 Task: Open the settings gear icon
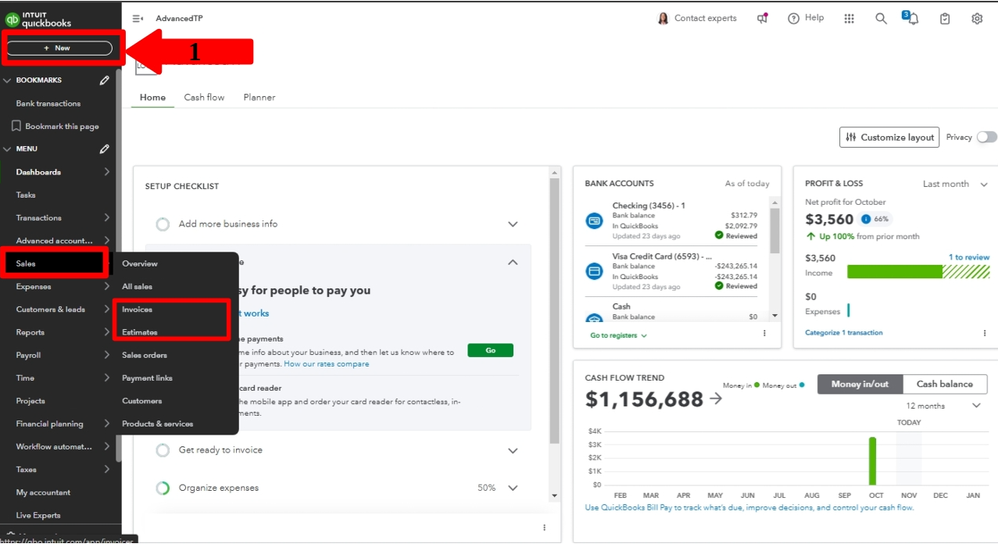click(977, 18)
